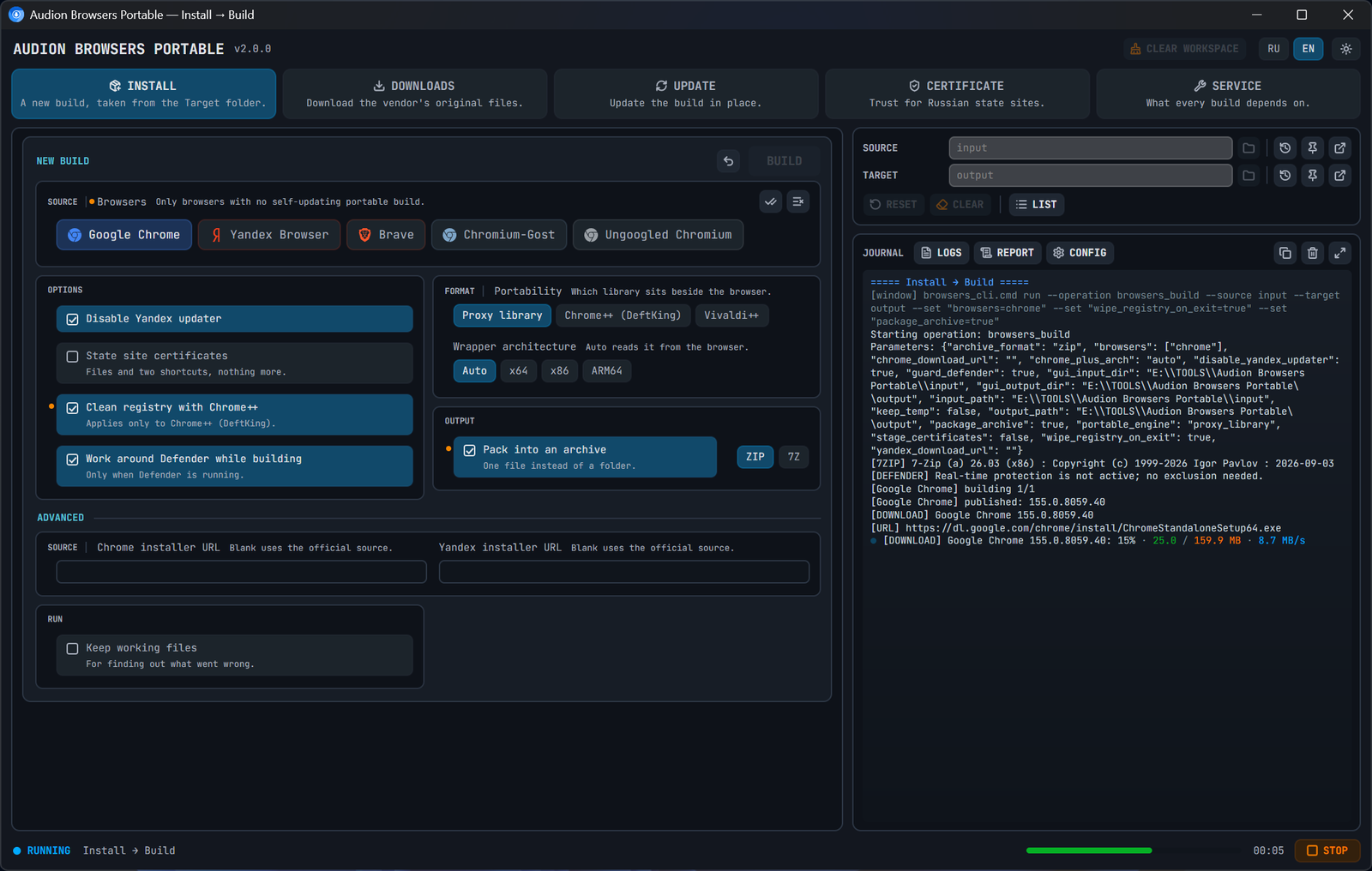Open the CERTIFICATE tab
1372x871 pixels.
(957, 93)
